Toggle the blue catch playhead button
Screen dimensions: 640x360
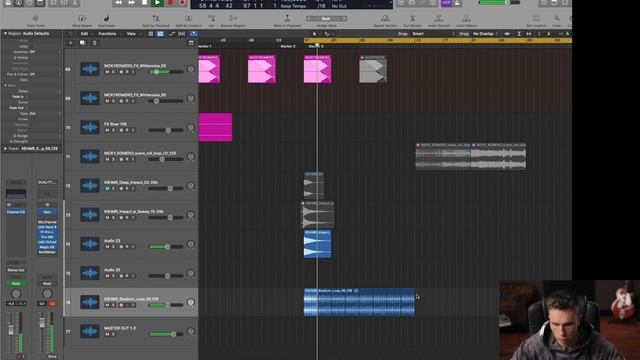click(x=193, y=34)
